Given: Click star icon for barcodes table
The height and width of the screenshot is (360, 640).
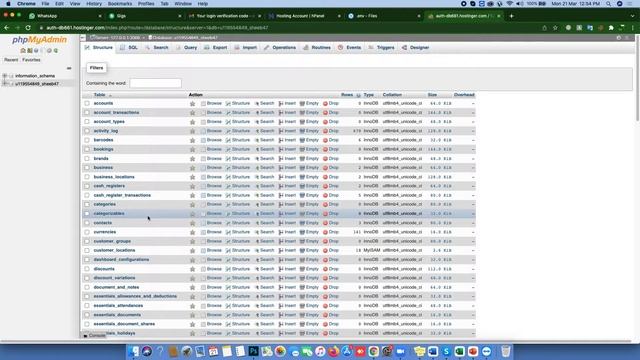Looking at the screenshot, I should [x=192, y=140].
